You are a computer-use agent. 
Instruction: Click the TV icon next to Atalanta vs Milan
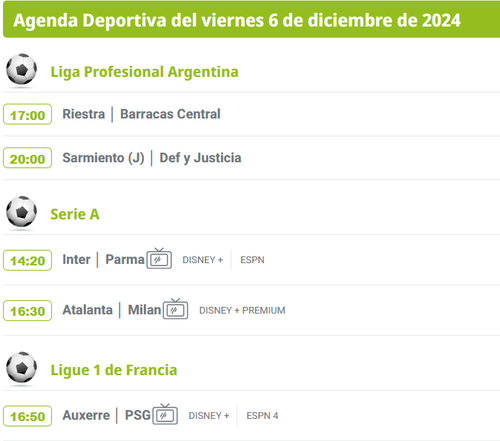coord(176,309)
